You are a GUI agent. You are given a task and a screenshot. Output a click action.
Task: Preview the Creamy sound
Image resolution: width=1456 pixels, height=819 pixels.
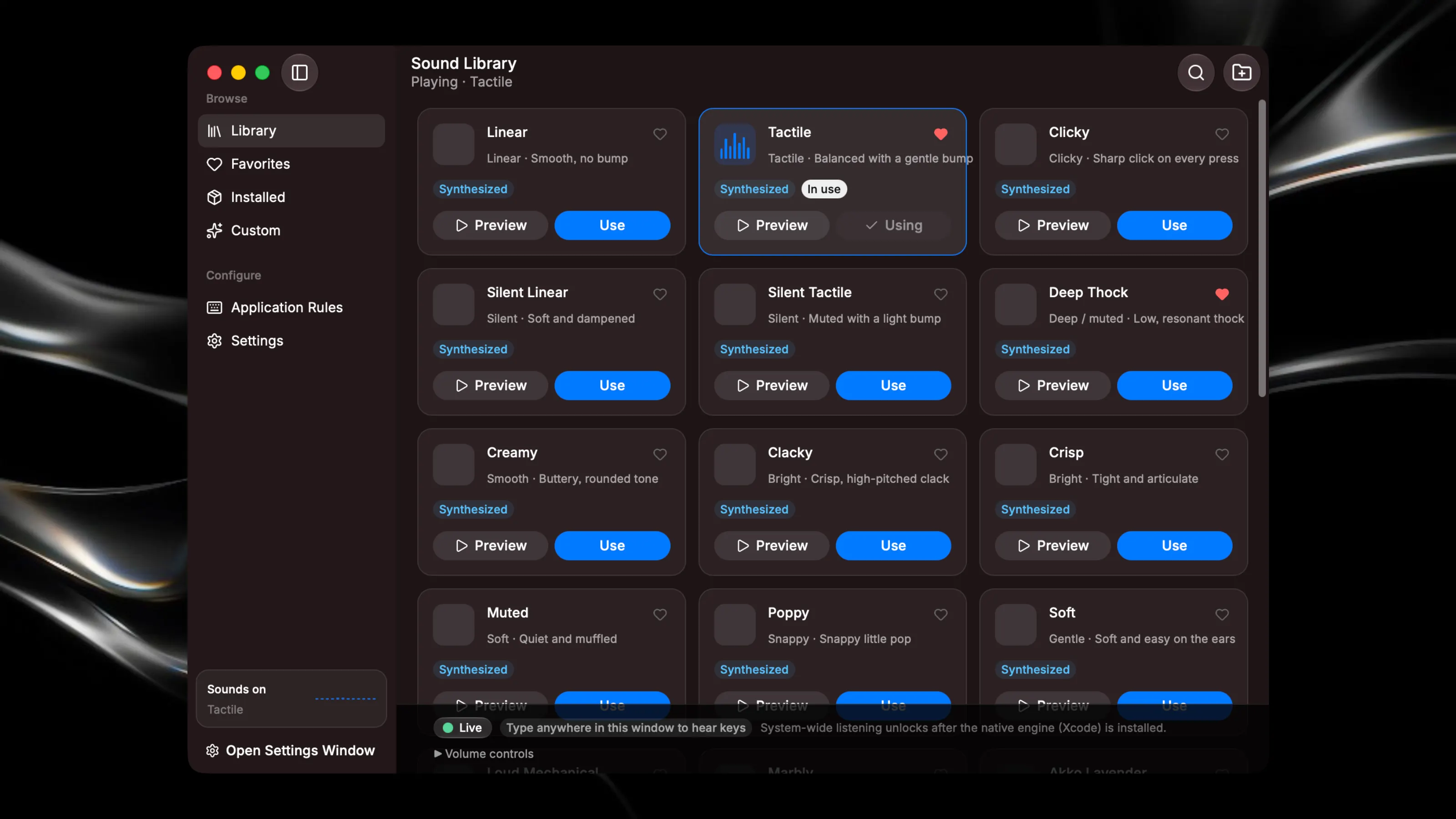coord(490,546)
